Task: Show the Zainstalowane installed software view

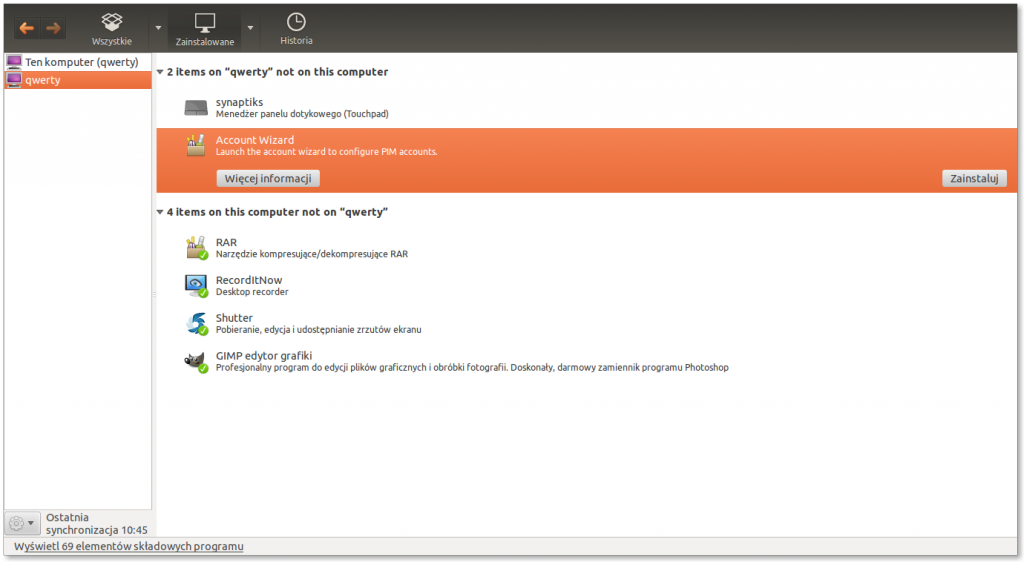Action: (x=204, y=30)
